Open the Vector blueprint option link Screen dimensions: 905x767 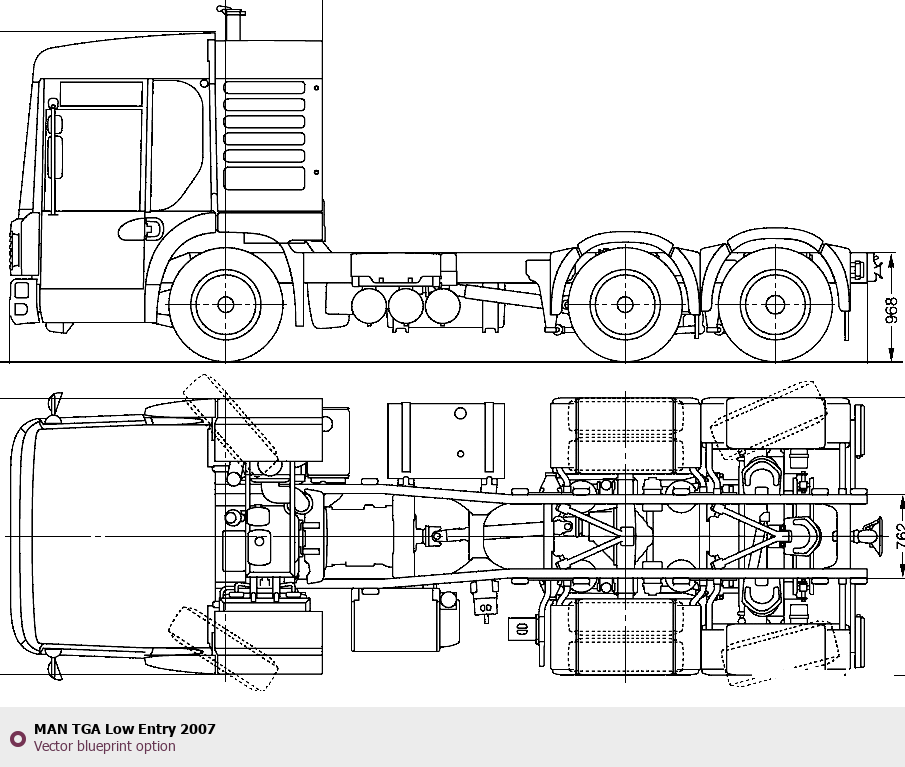point(104,746)
